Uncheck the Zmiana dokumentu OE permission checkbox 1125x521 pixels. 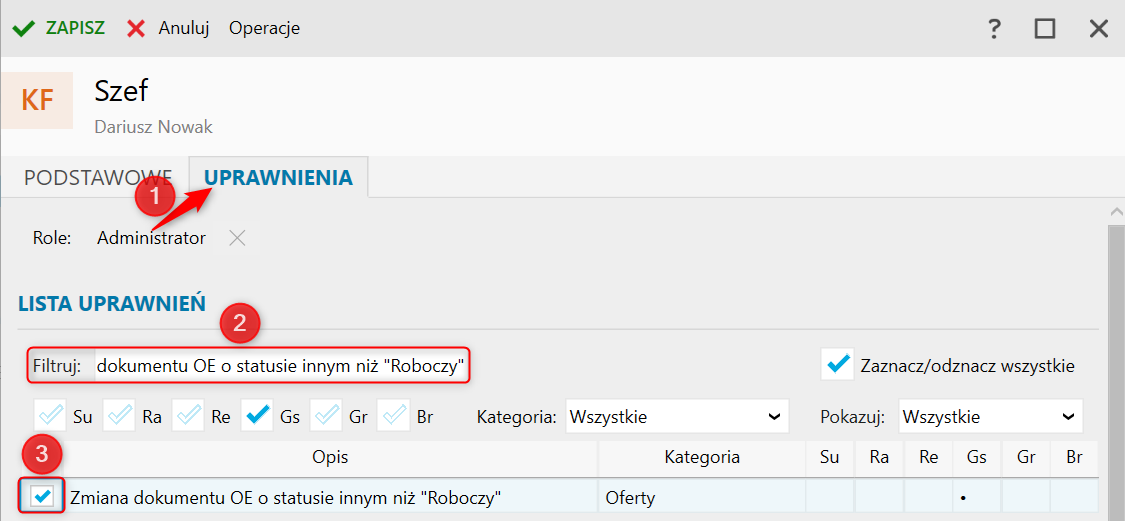tap(43, 496)
